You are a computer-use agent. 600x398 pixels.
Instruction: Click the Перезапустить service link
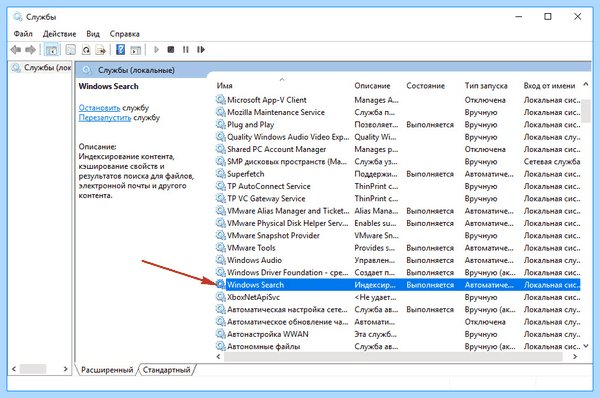[x=104, y=118]
